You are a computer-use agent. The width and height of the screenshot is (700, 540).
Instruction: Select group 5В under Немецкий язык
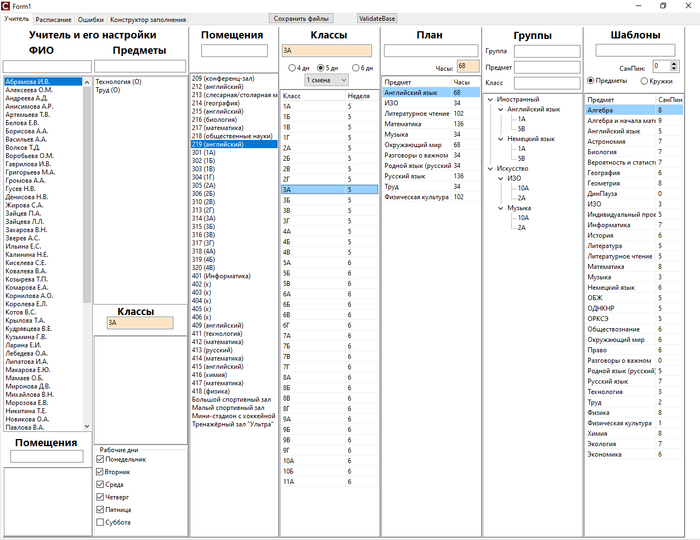(521, 158)
